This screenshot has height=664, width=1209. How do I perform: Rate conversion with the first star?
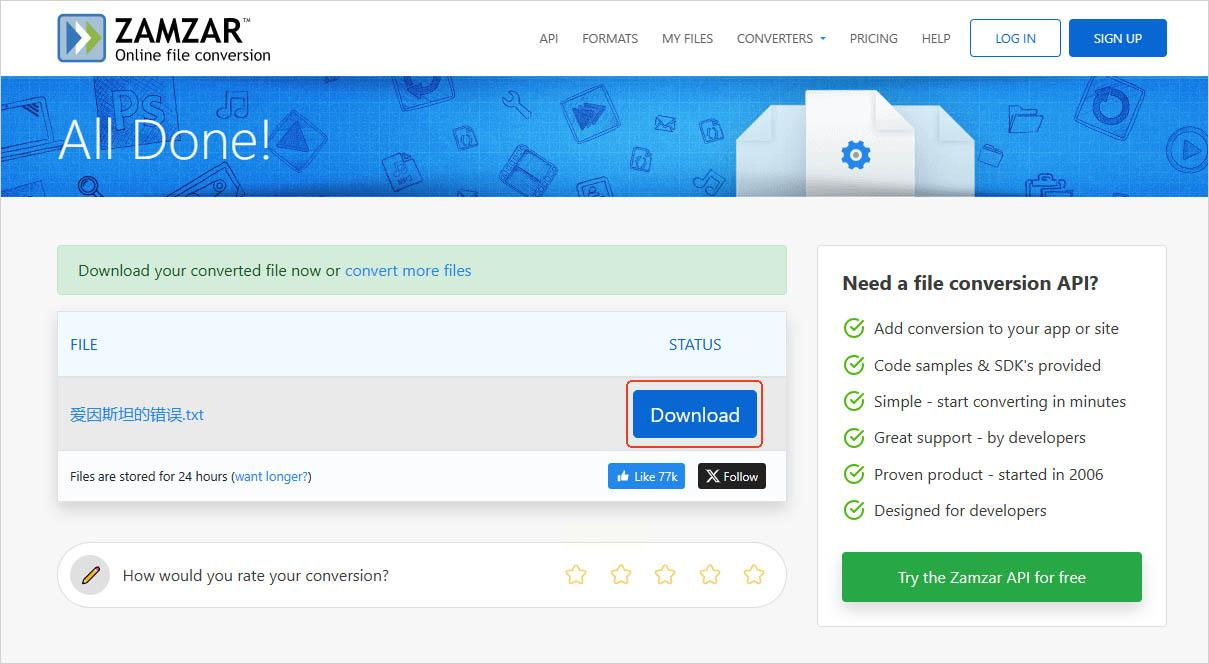(576, 574)
